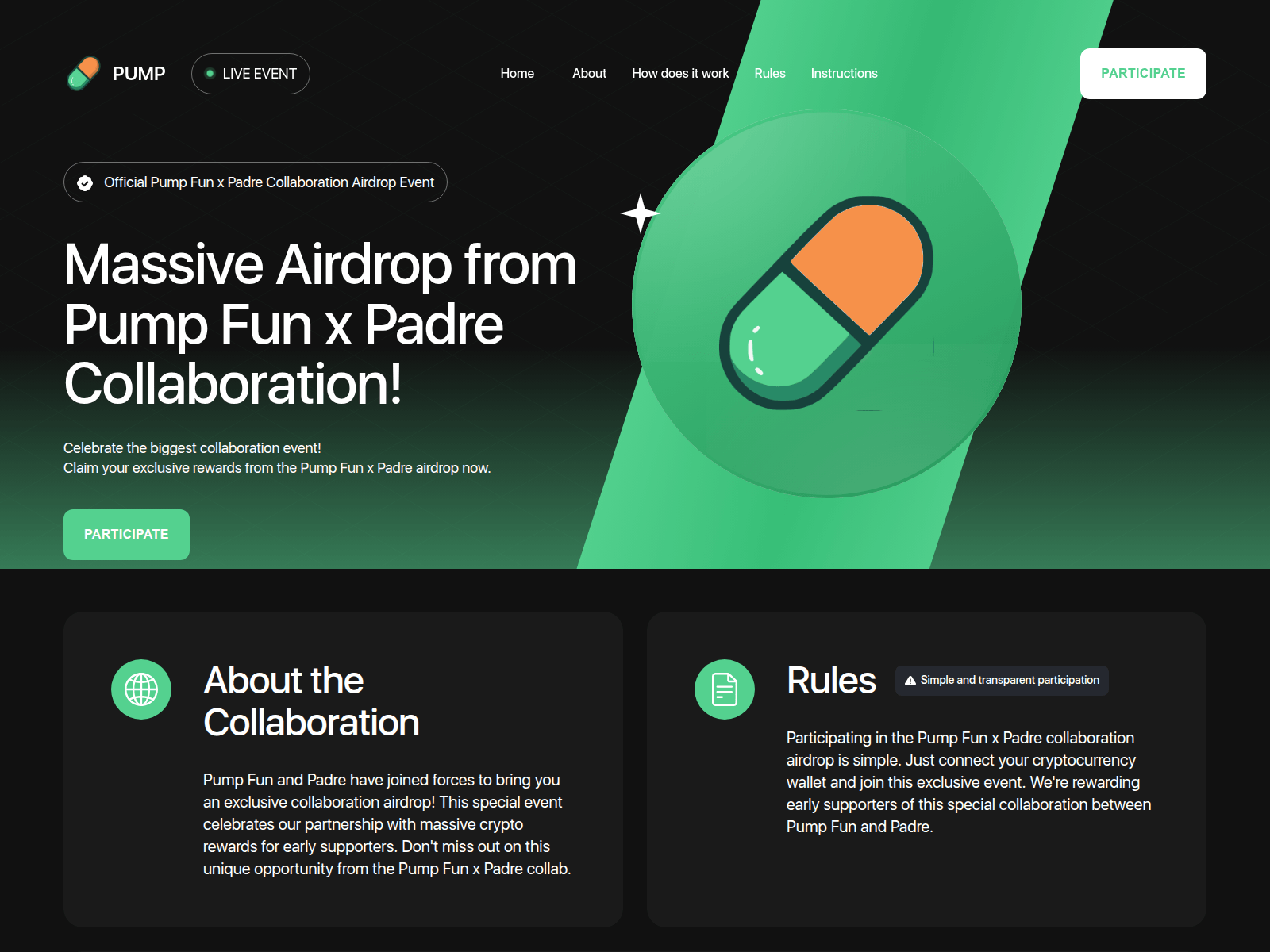
Task: Select 'How does it work' in the navigation
Action: (x=680, y=74)
